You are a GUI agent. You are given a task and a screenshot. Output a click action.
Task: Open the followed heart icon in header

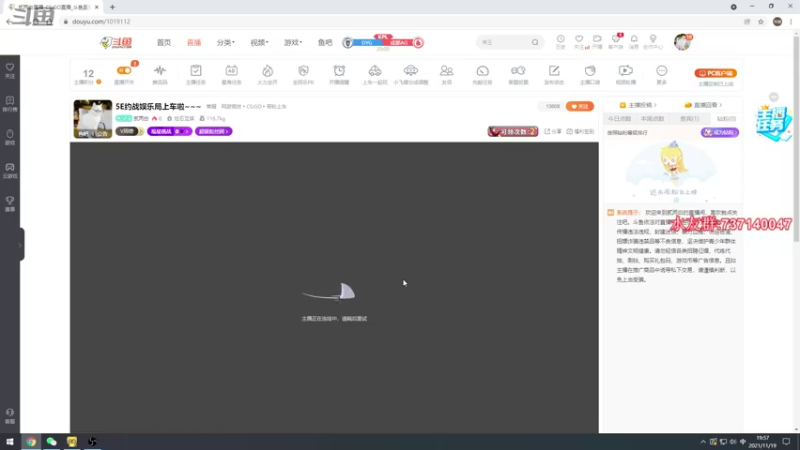(x=579, y=39)
